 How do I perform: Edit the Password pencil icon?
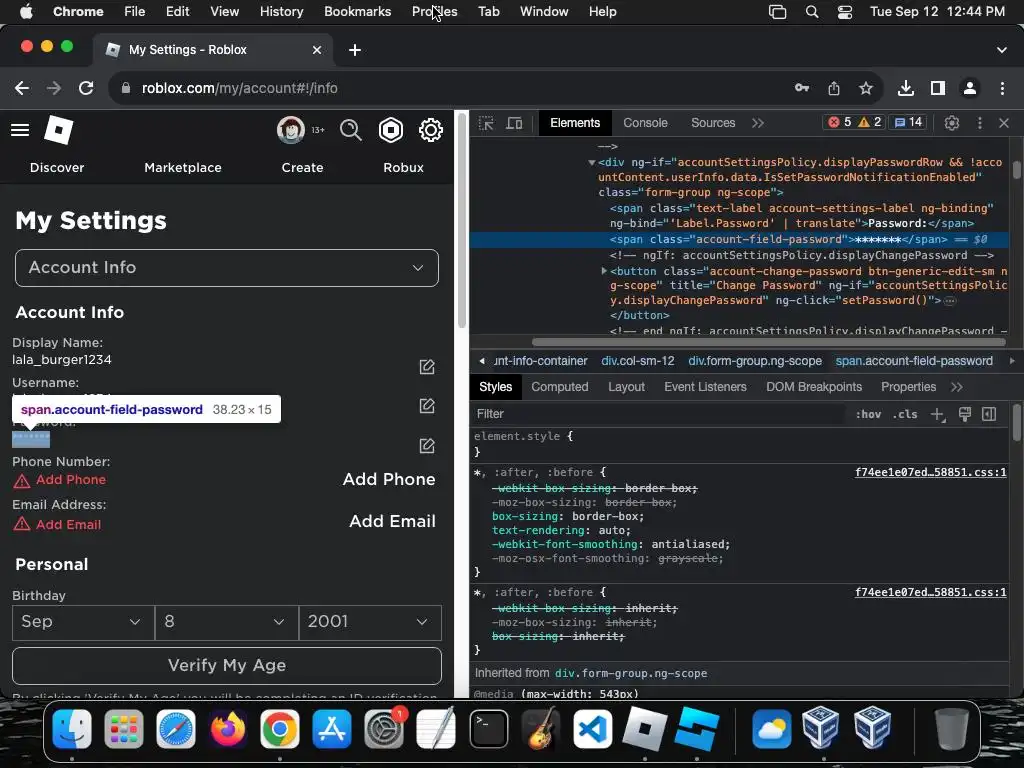(426, 446)
